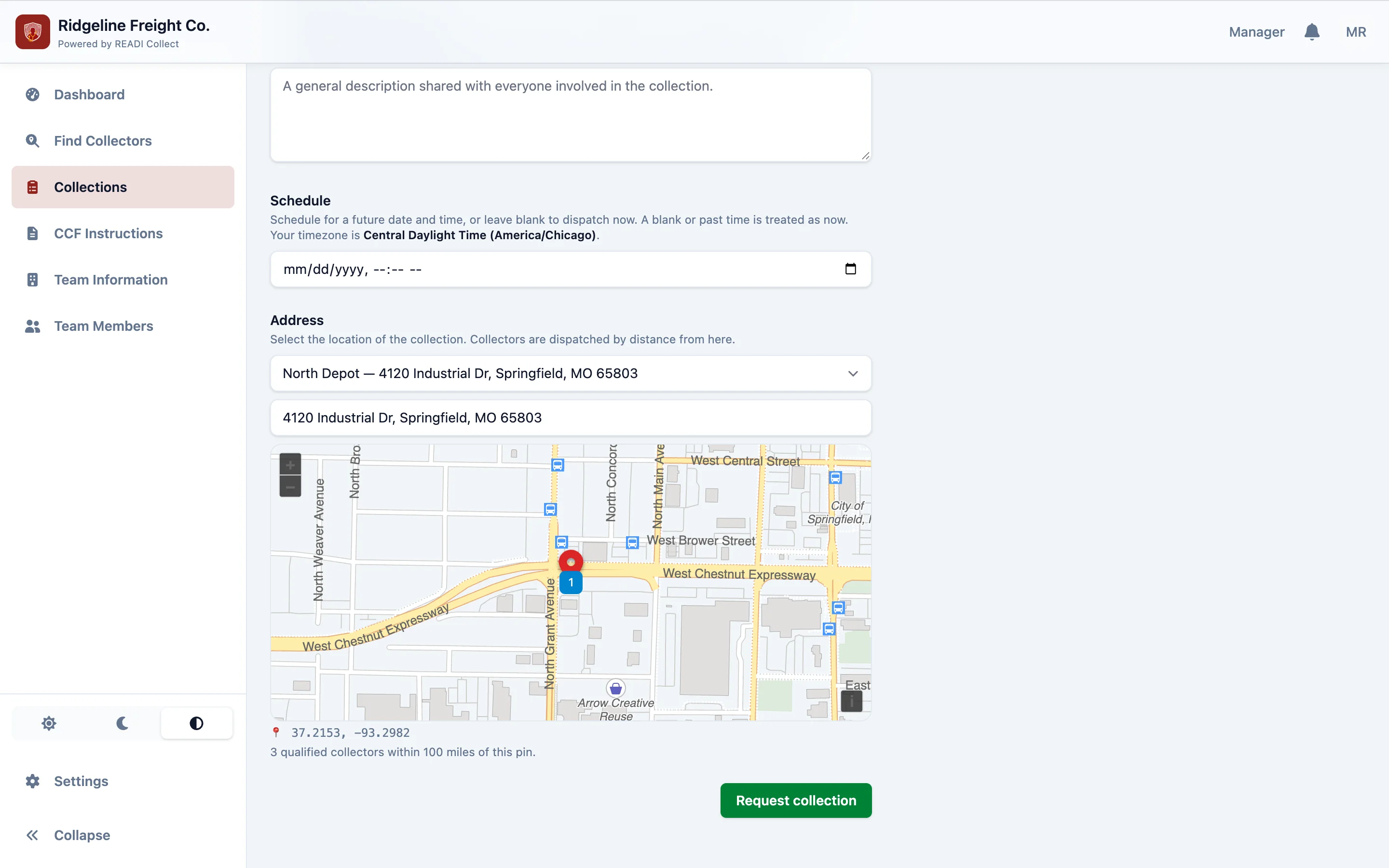1389x868 pixels.
Task: Click the Arrow Creative Reuse shop marker
Action: click(x=615, y=688)
